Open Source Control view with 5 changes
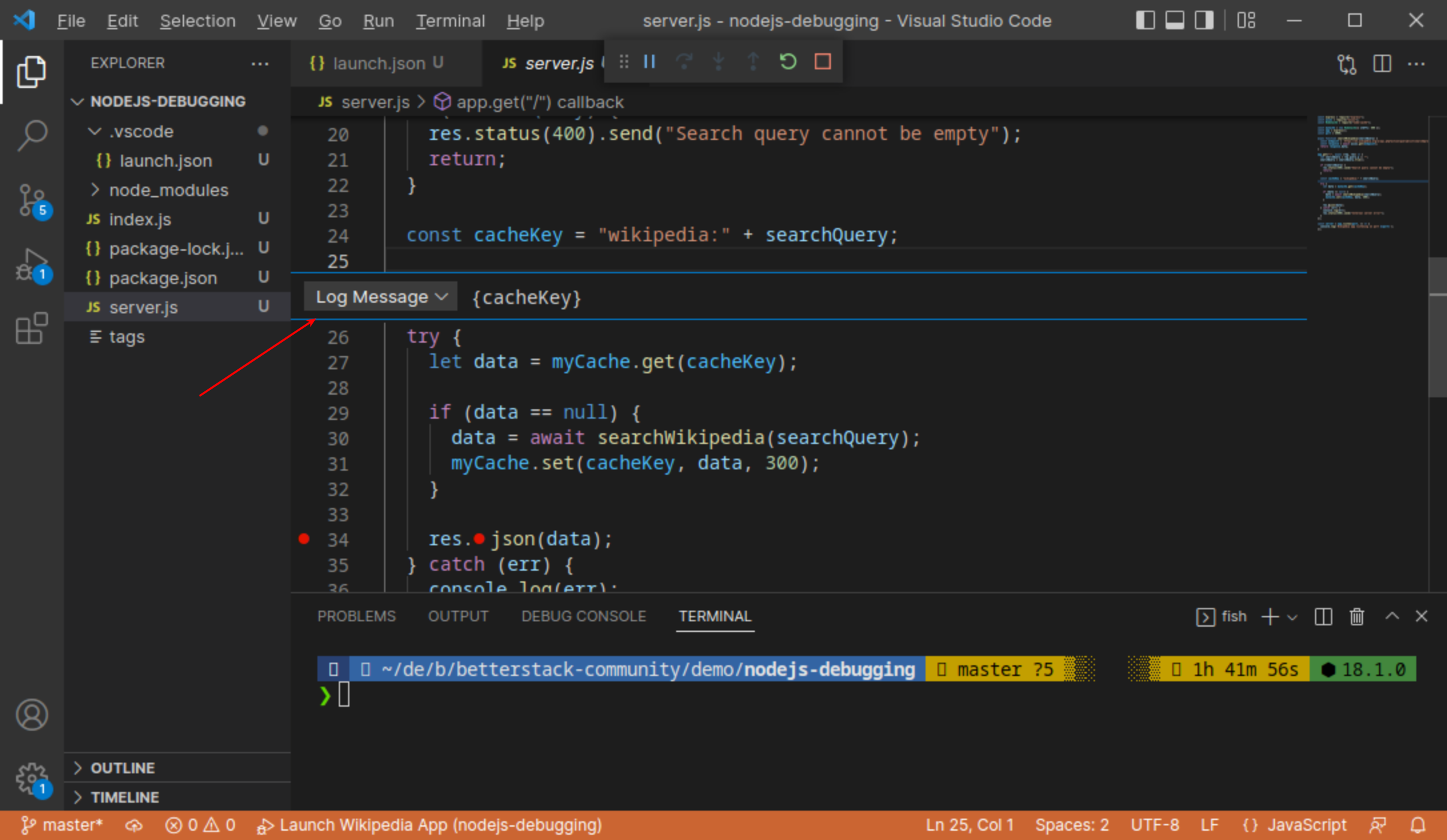Image resolution: width=1447 pixels, height=840 pixels. pyautogui.click(x=31, y=200)
